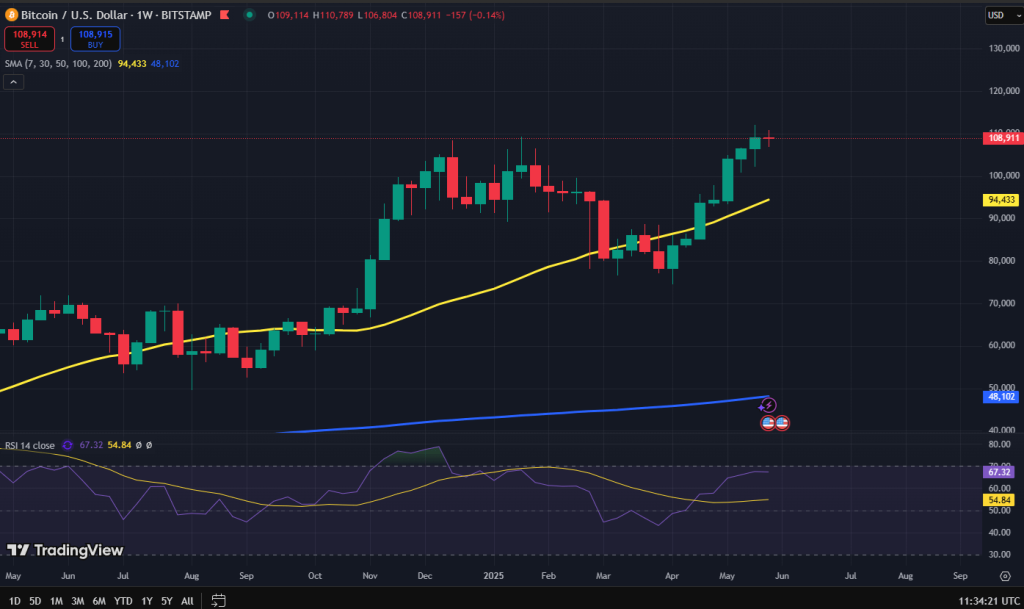
Task: Click the 80.00 RSI scale label
Action: (x=1000, y=445)
